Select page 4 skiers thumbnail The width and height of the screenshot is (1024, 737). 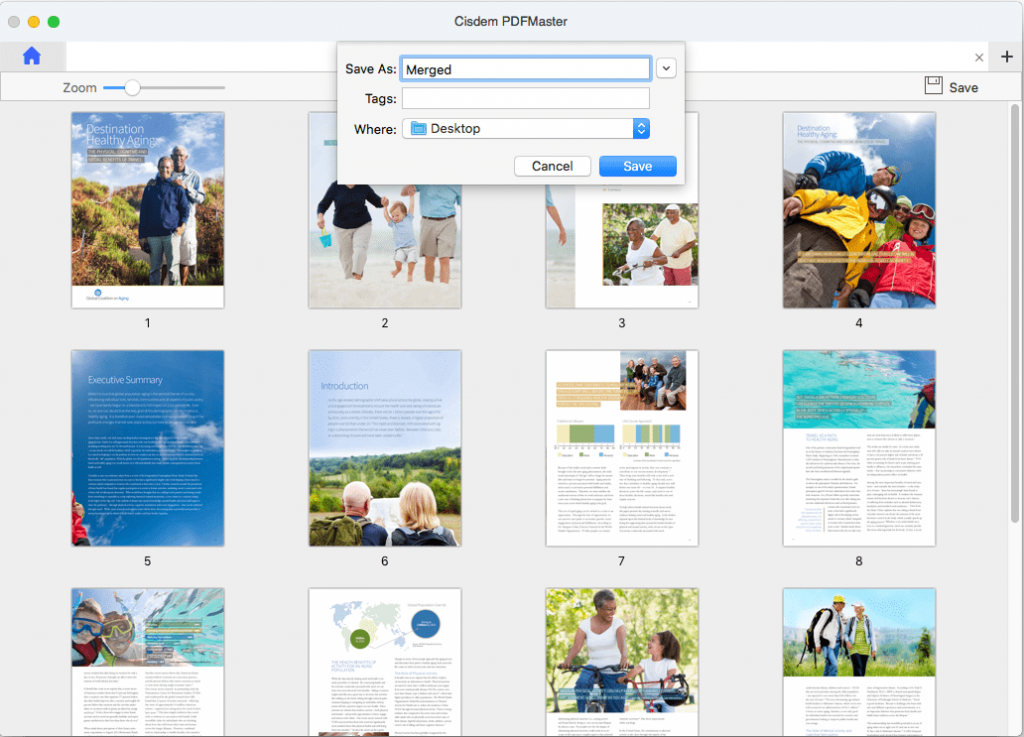[859, 210]
